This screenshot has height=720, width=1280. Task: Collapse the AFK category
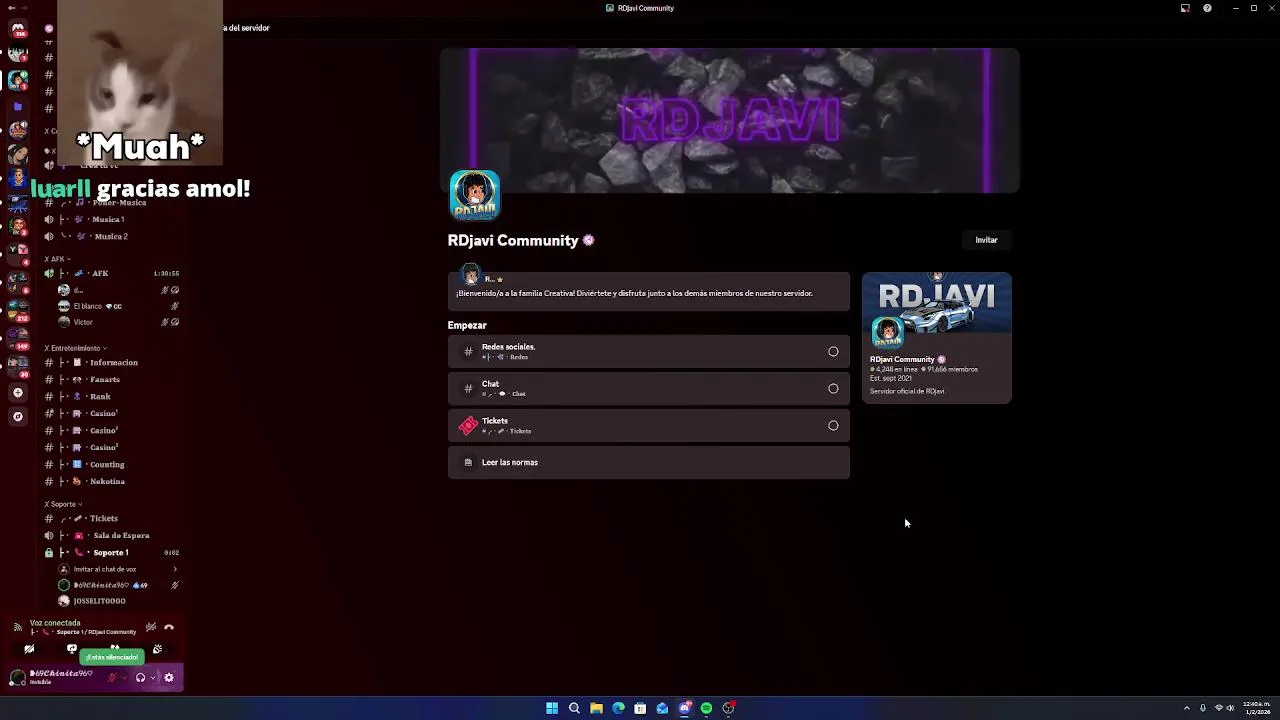point(57,259)
